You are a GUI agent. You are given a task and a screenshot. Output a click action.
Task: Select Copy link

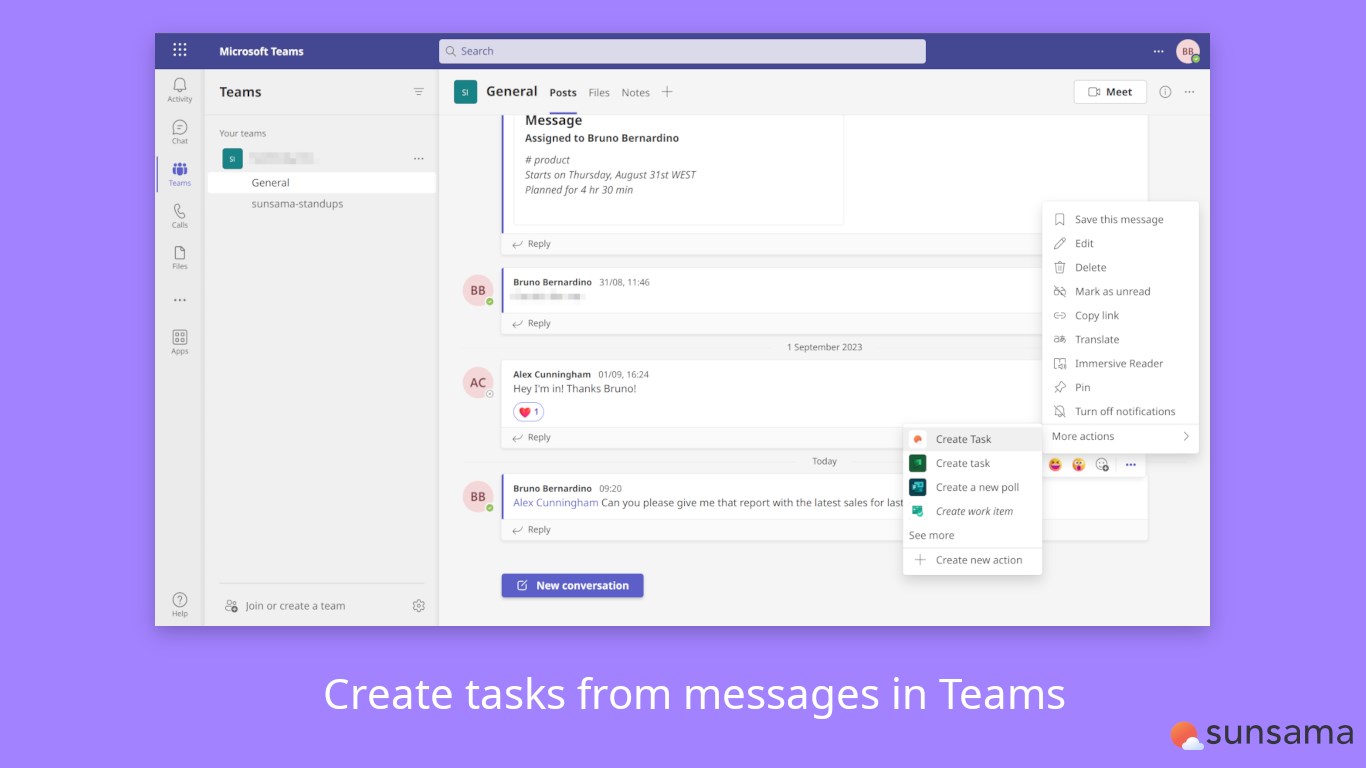(1120, 315)
